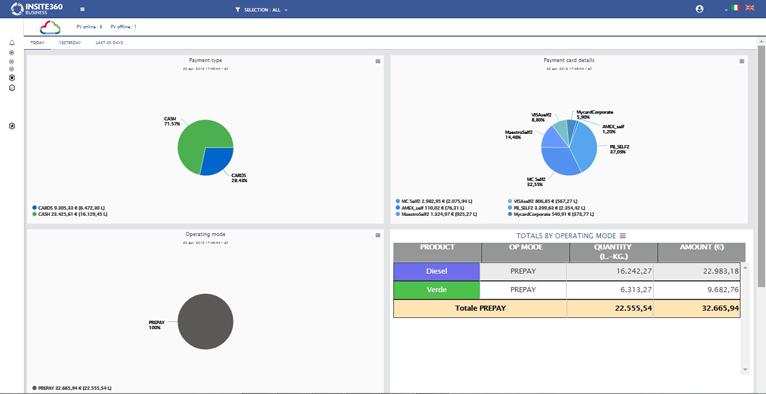
Task: Toggle the CASH series in the legend
Action: pos(69,214)
